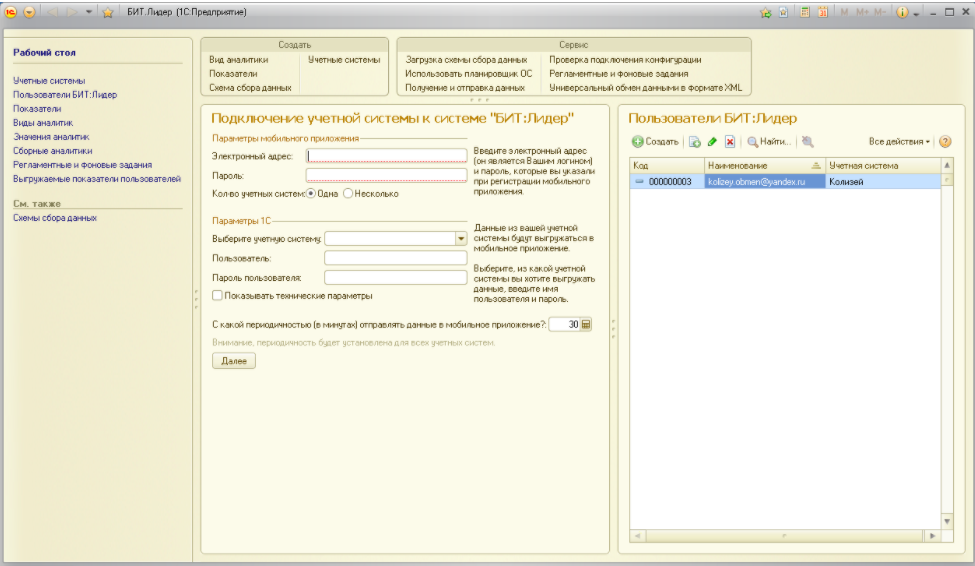
Task: Open Виды аналитик sidebar link
Action: (x=43, y=123)
